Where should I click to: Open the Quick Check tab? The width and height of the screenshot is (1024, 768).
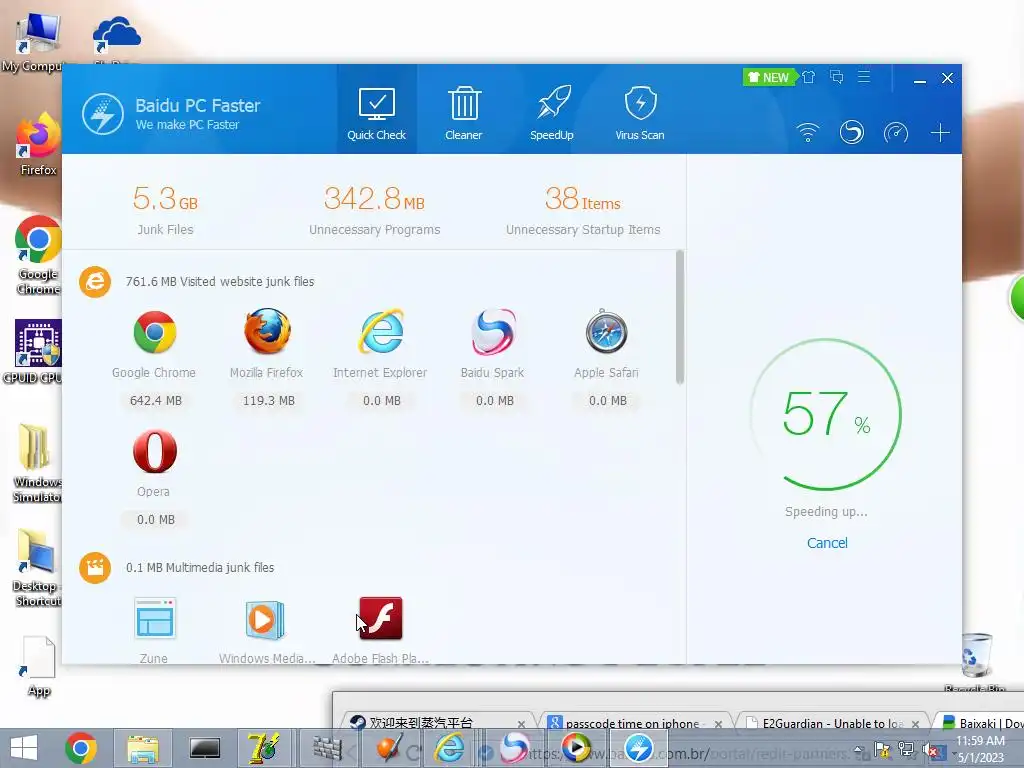click(x=377, y=110)
